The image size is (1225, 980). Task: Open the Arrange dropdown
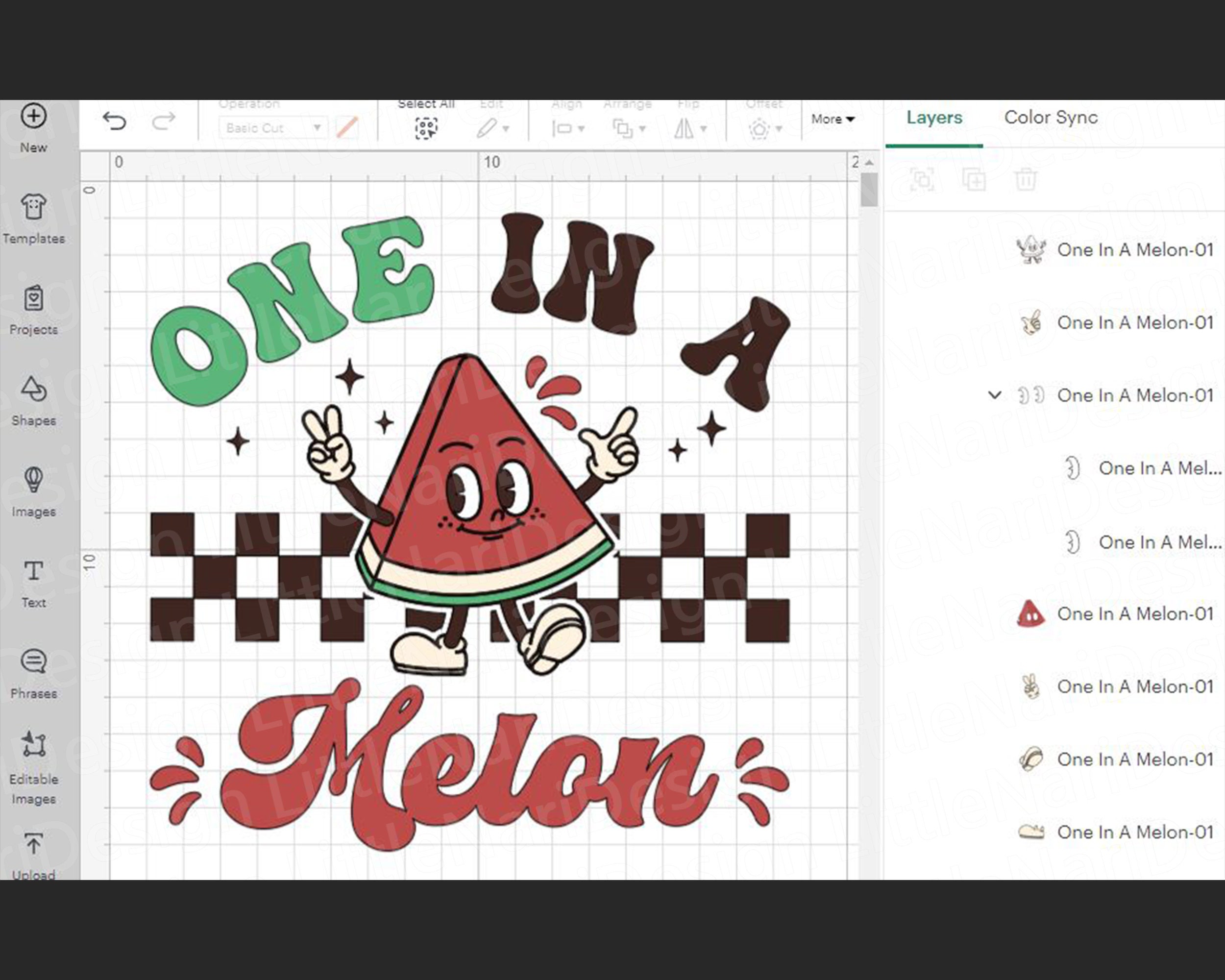tap(629, 128)
